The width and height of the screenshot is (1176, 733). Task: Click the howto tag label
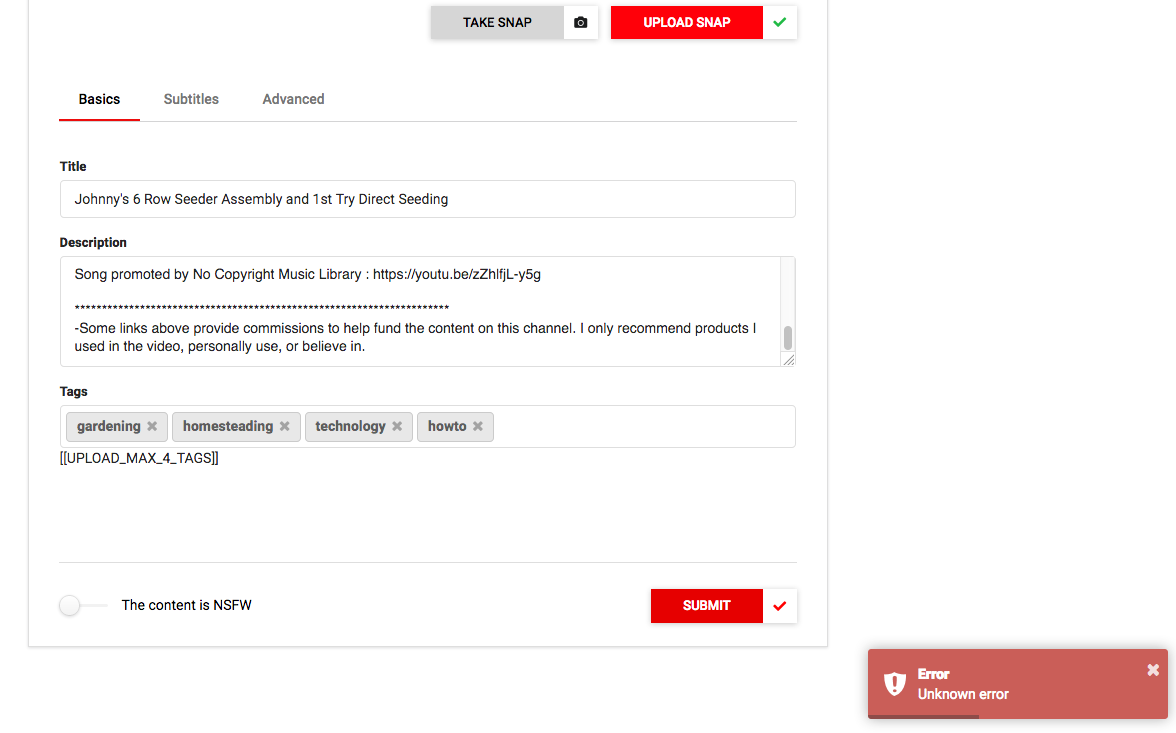447,426
